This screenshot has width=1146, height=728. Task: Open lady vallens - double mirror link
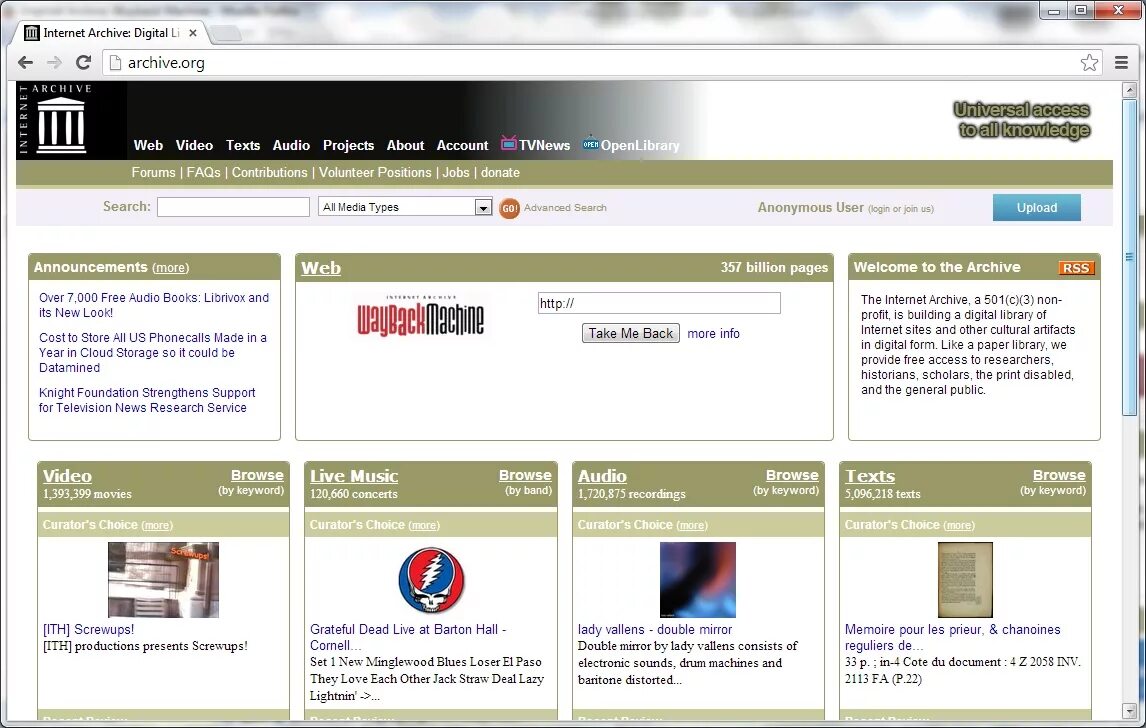tap(655, 629)
